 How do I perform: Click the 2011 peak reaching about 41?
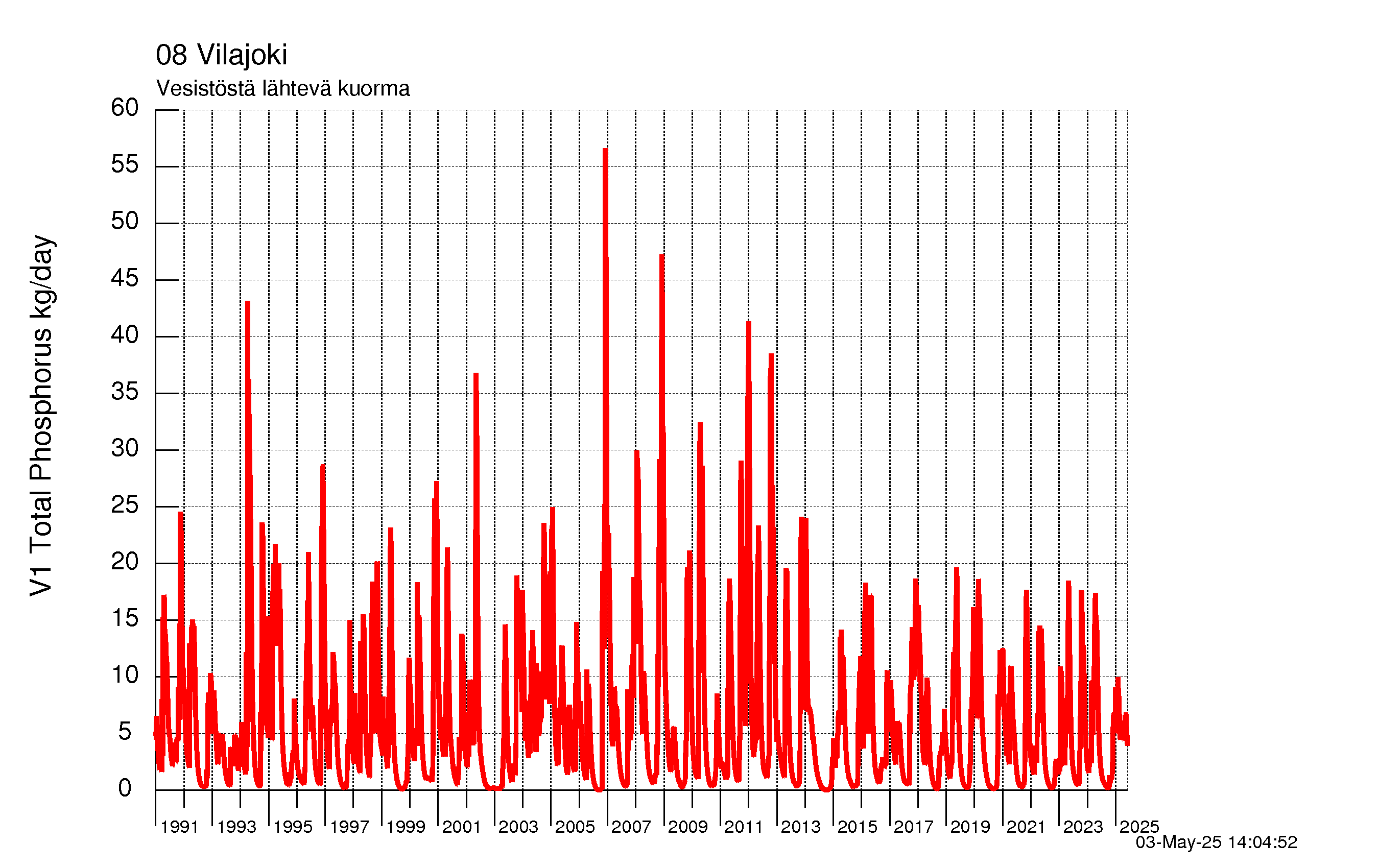point(748,324)
